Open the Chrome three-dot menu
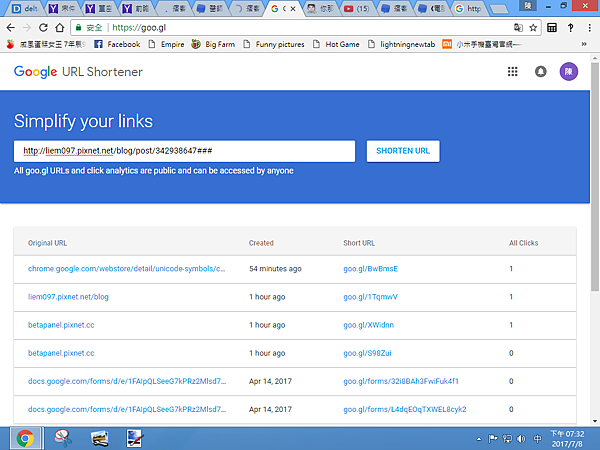This screenshot has height=450, width=600. (589, 28)
